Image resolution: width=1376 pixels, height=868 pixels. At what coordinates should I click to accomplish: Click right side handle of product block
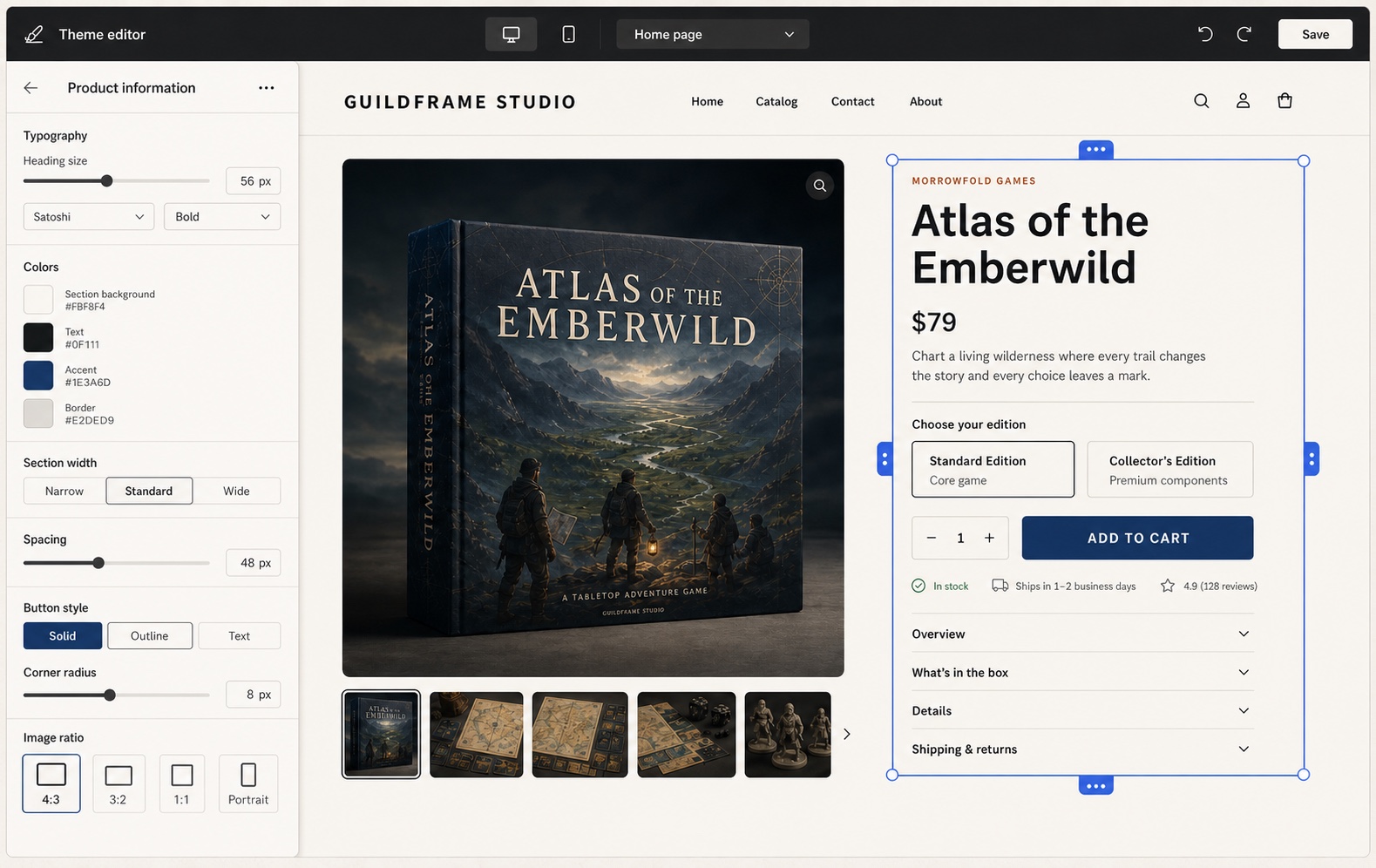[x=1312, y=459]
